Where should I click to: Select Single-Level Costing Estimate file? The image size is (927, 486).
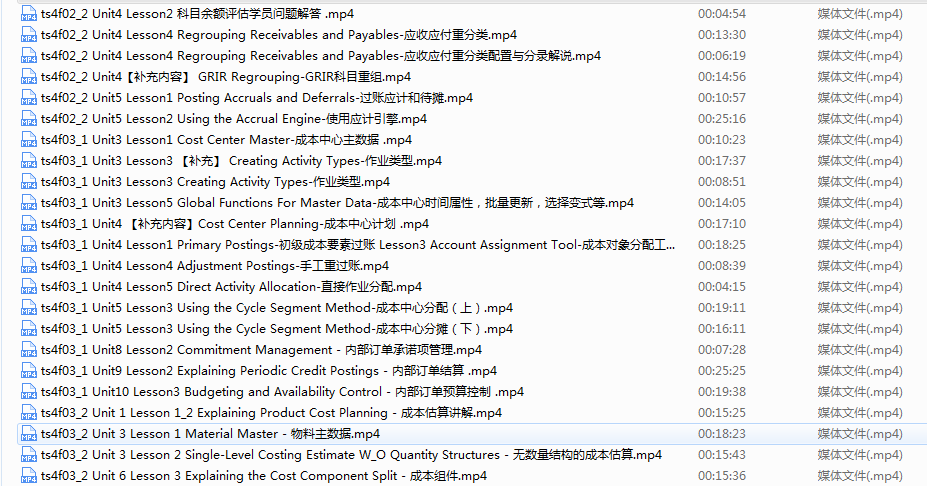click(x=351, y=455)
